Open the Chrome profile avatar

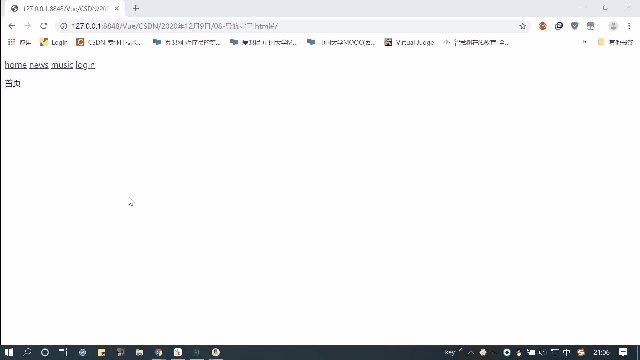click(x=613, y=26)
